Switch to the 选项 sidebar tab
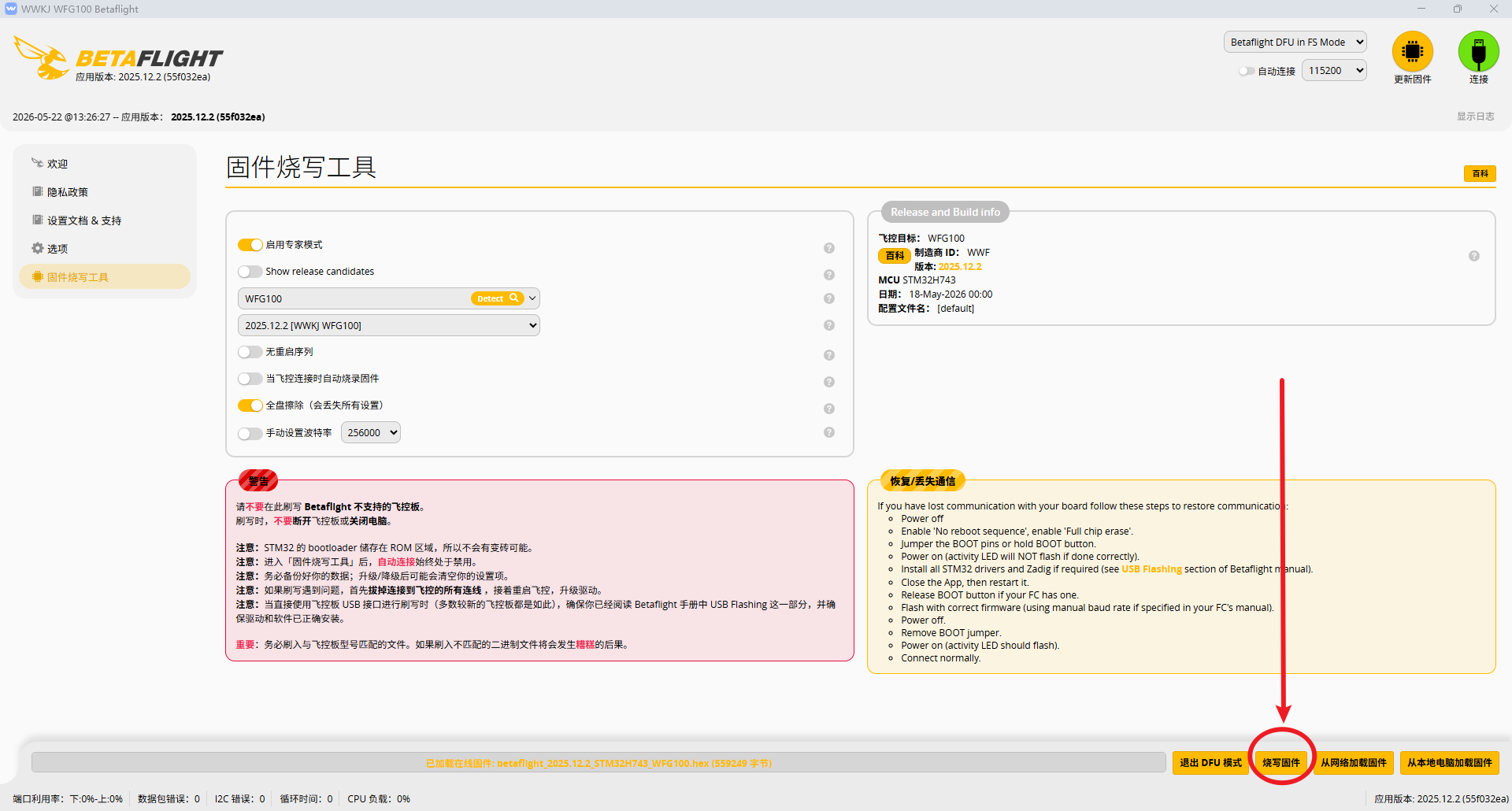 tap(105, 249)
